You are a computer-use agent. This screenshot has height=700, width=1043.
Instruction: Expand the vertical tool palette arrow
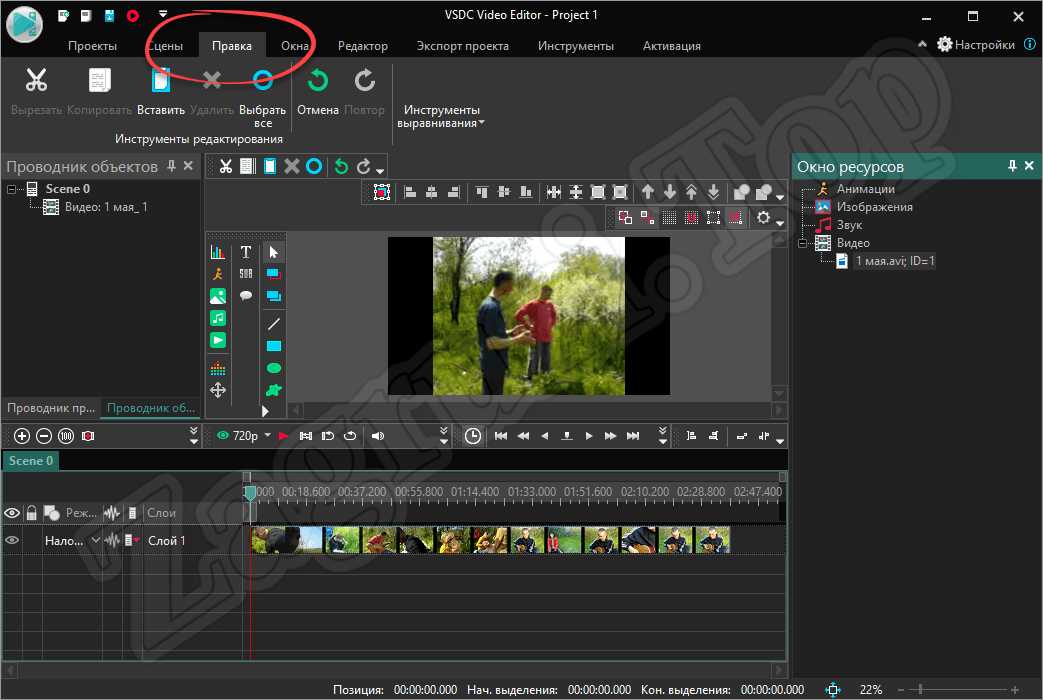point(265,411)
